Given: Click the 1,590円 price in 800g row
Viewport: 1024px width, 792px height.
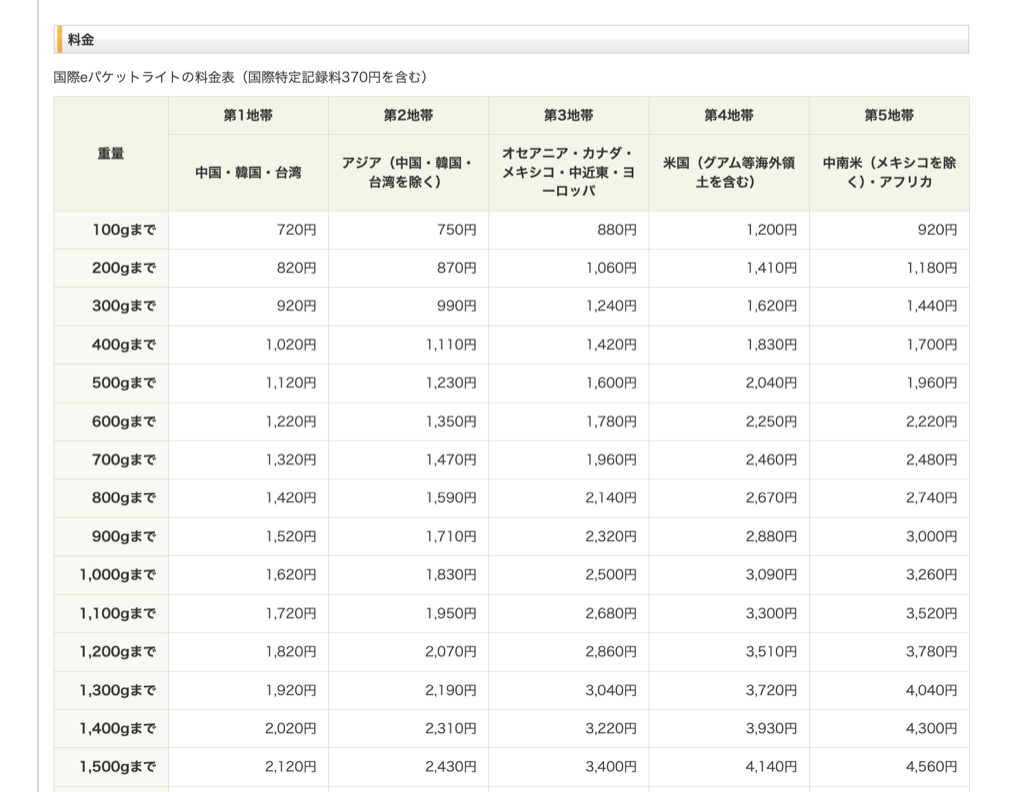Looking at the screenshot, I should pos(451,498).
